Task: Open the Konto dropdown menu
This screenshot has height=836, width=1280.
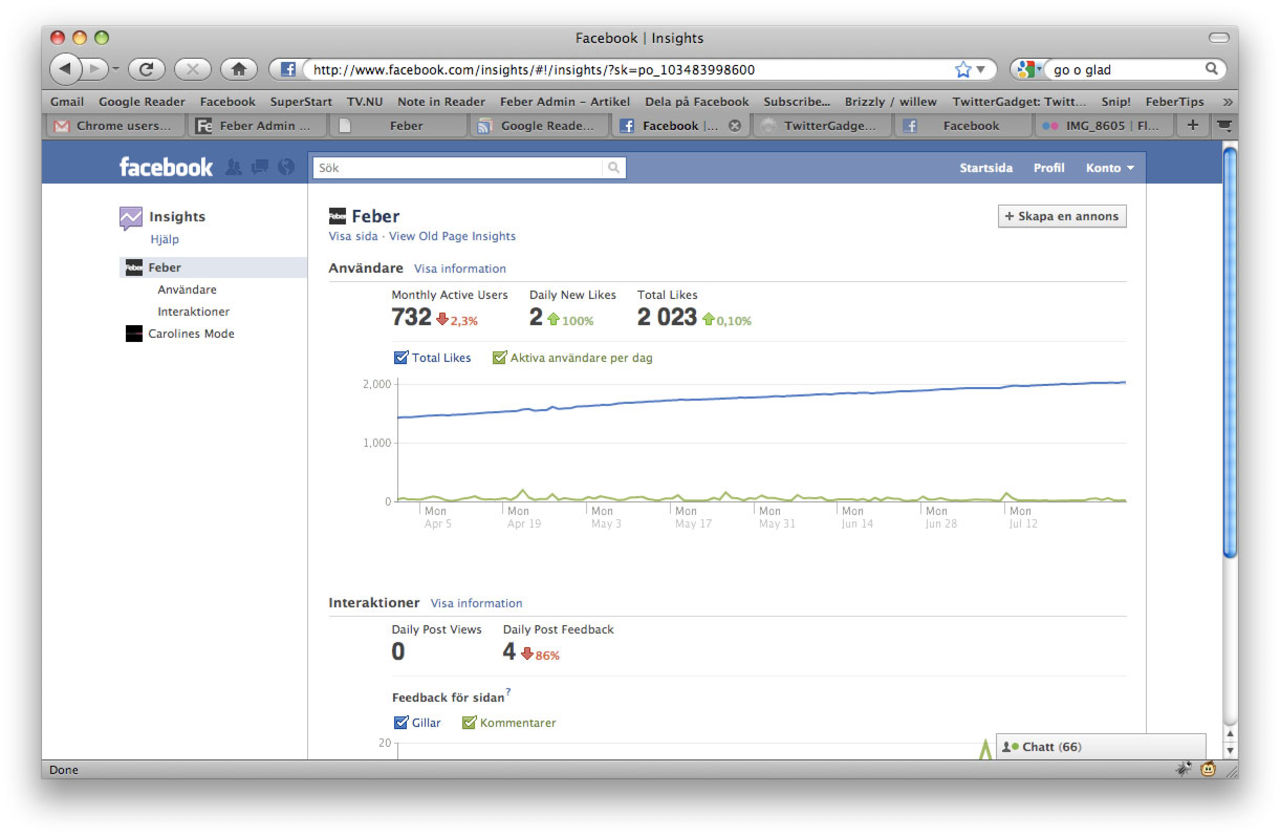Action: point(1110,168)
